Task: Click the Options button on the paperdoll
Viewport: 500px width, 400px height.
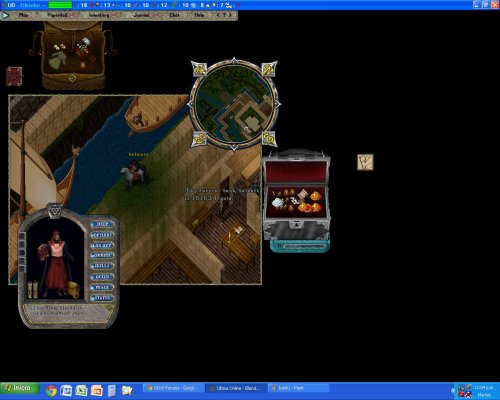Action: pos(102,235)
